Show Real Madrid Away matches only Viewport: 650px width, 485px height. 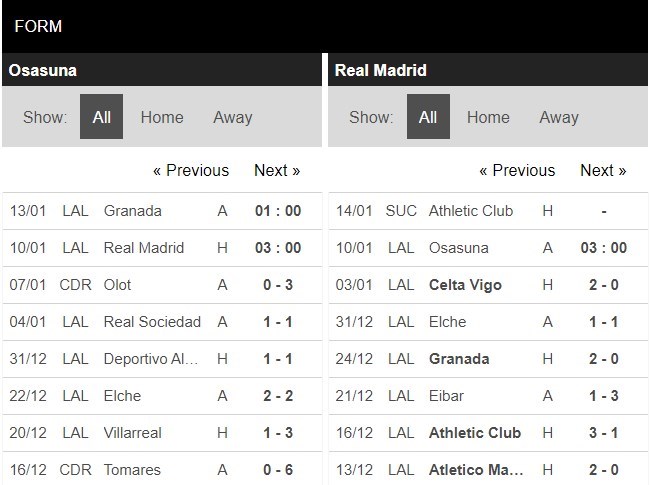[559, 117]
